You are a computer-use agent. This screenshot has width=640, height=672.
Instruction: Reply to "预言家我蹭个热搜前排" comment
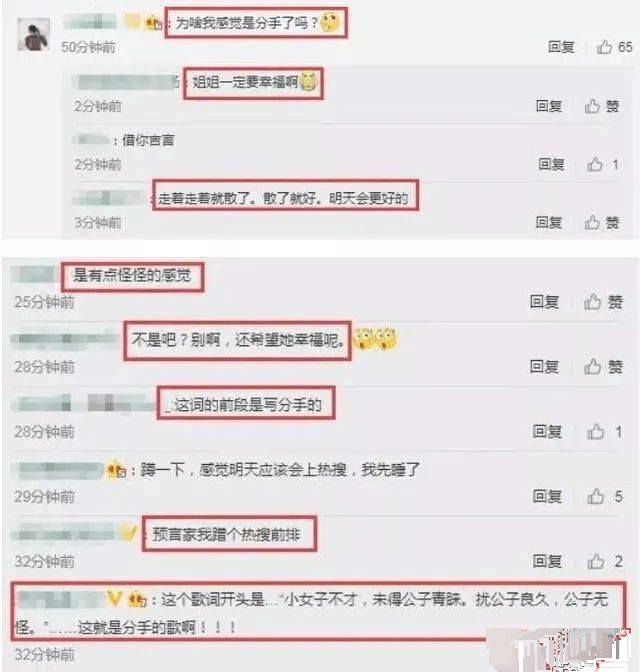[x=547, y=561]
